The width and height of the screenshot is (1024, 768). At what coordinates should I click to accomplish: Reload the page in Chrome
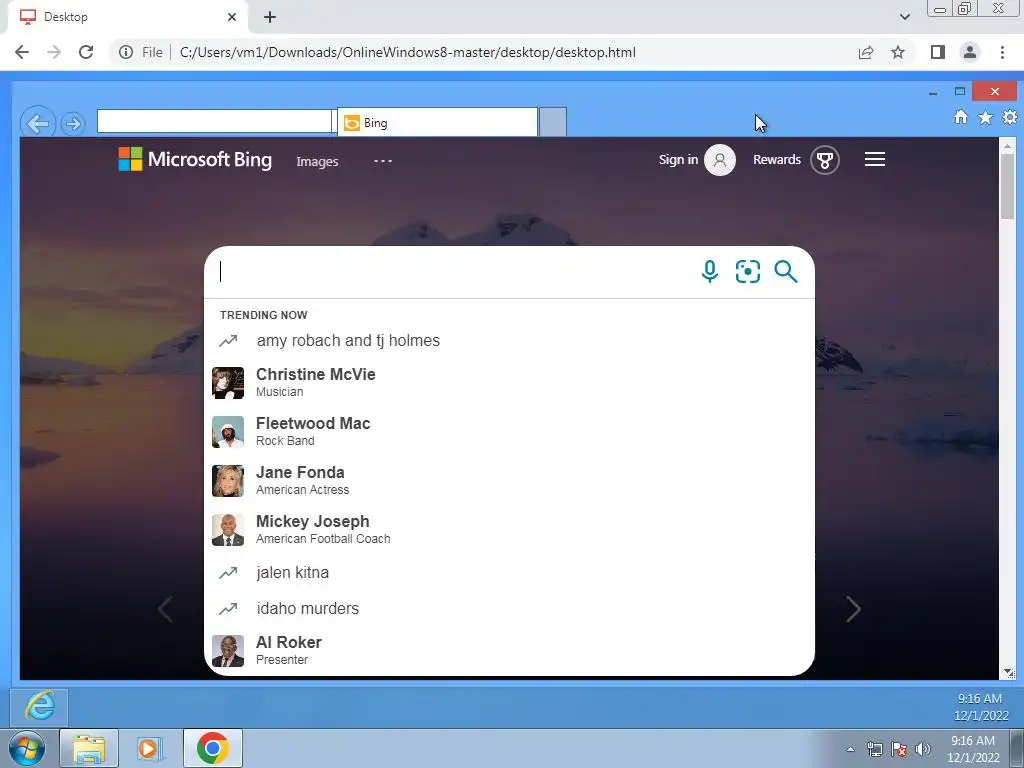86,52
